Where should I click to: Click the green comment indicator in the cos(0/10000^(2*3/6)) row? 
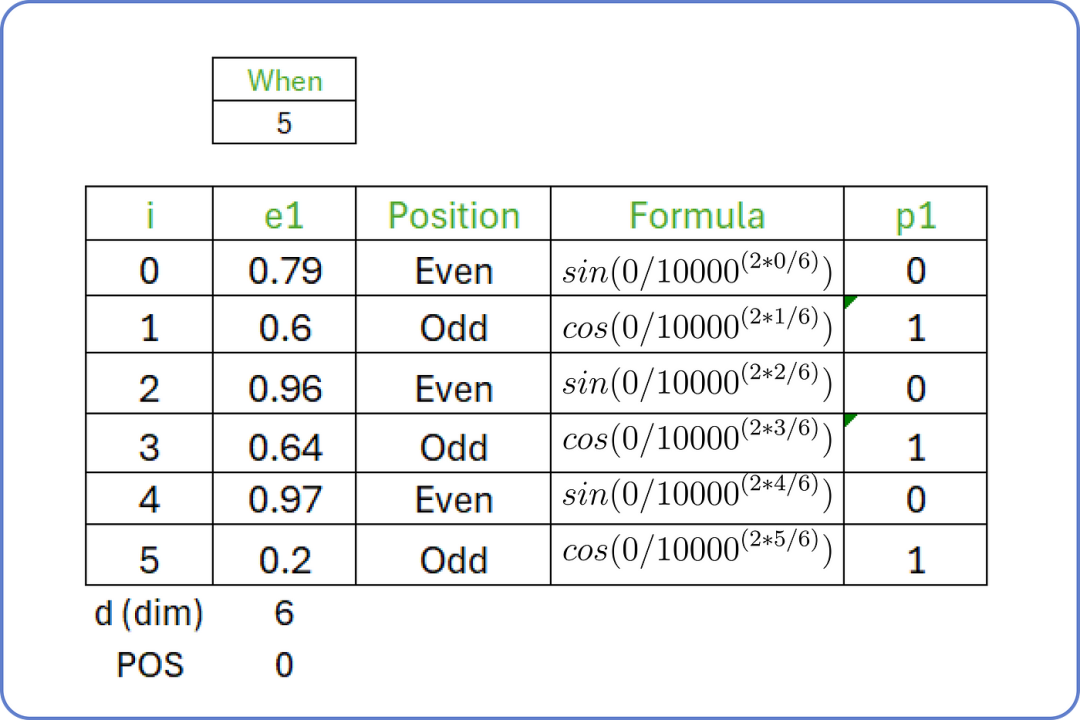click(x=850, y=419)
